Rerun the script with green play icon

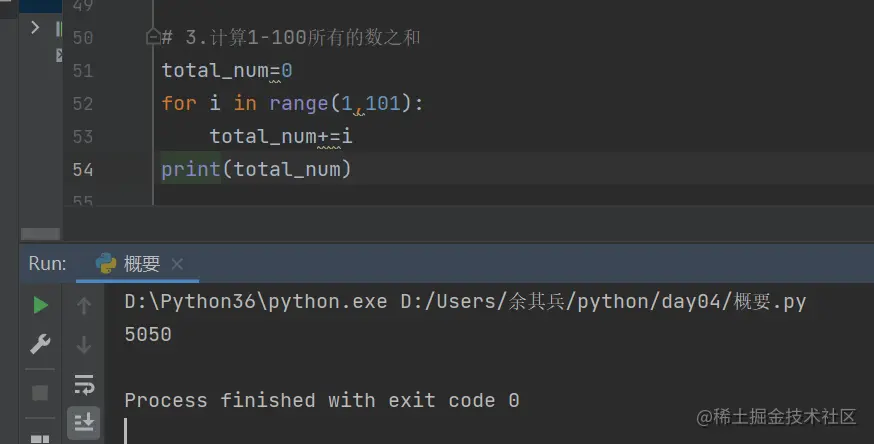coord(40,305)
